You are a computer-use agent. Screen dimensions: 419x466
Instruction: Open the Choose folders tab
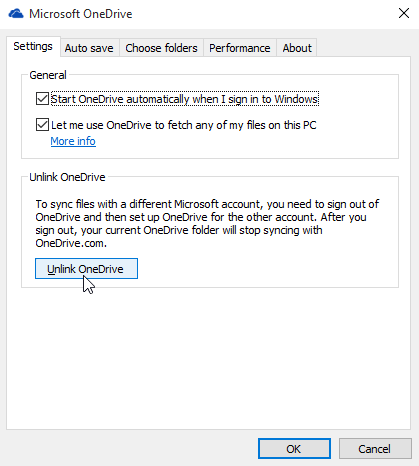click(161, 48)
